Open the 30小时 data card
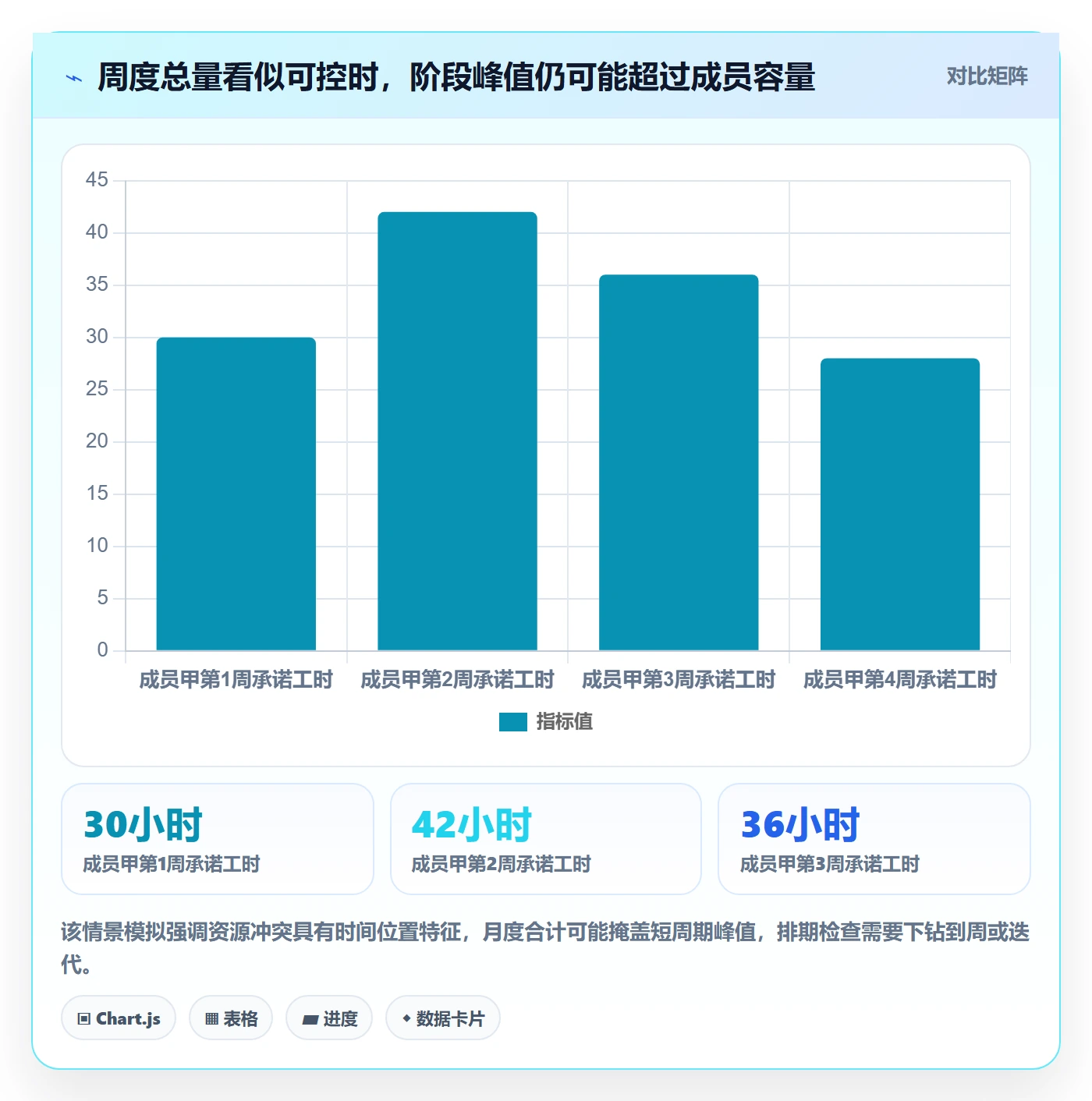 coord(218,839)
